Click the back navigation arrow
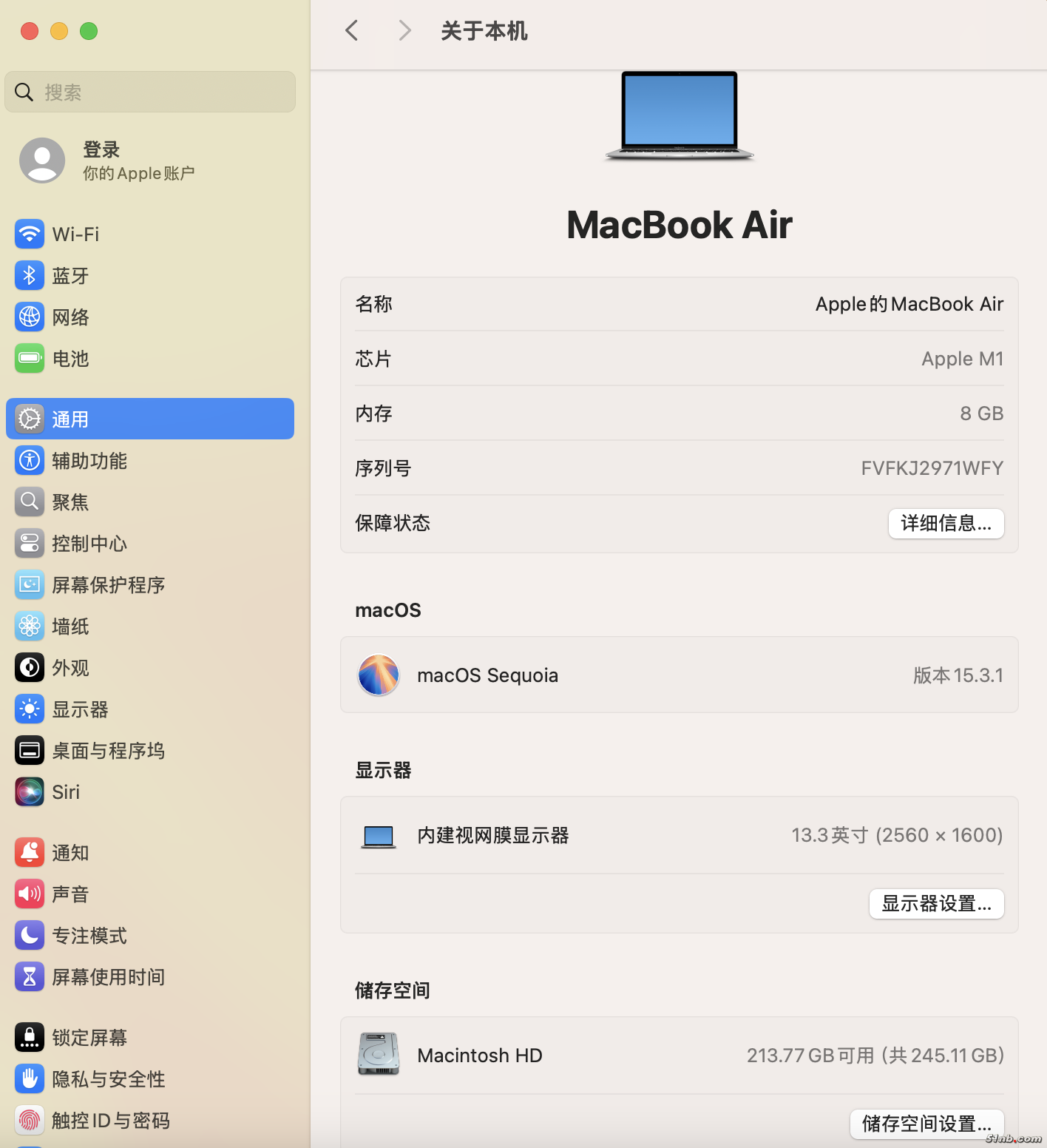Viewport: 1047px width, 1148px height. [x=351, y=30]
